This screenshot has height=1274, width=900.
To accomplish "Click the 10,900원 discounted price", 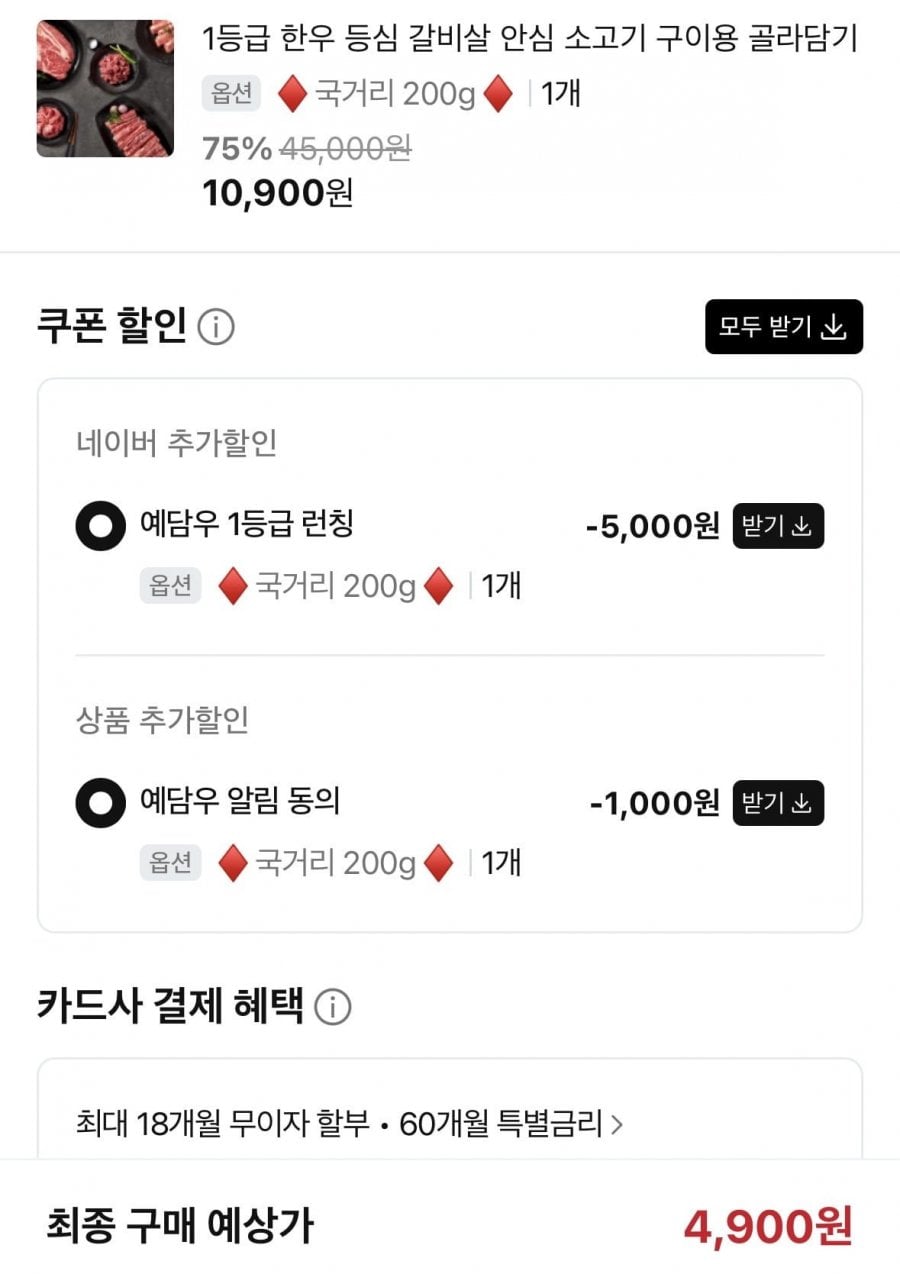I will tap(278, 192).
